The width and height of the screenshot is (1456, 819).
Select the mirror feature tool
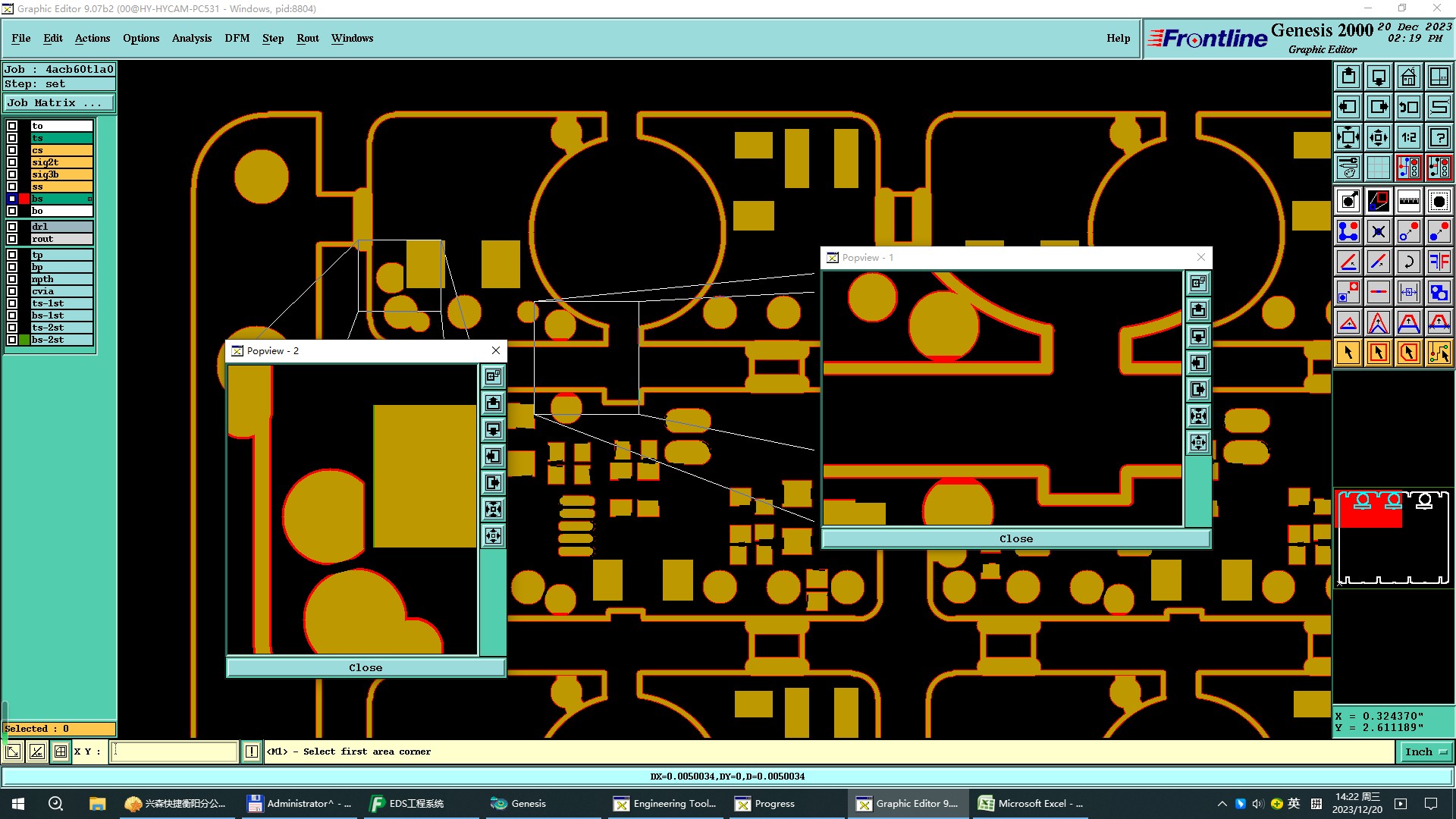tap(1439, 262)
